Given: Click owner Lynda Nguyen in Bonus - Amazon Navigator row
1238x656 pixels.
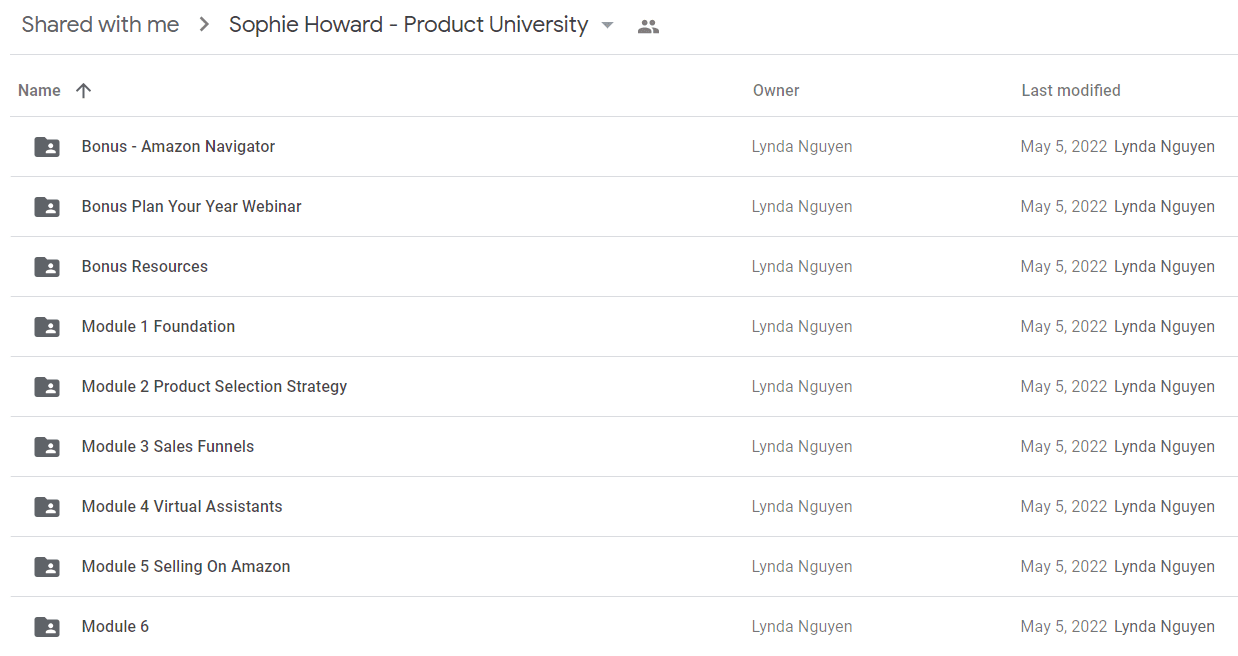Looking at the screenshot, I should pos(802,147).
